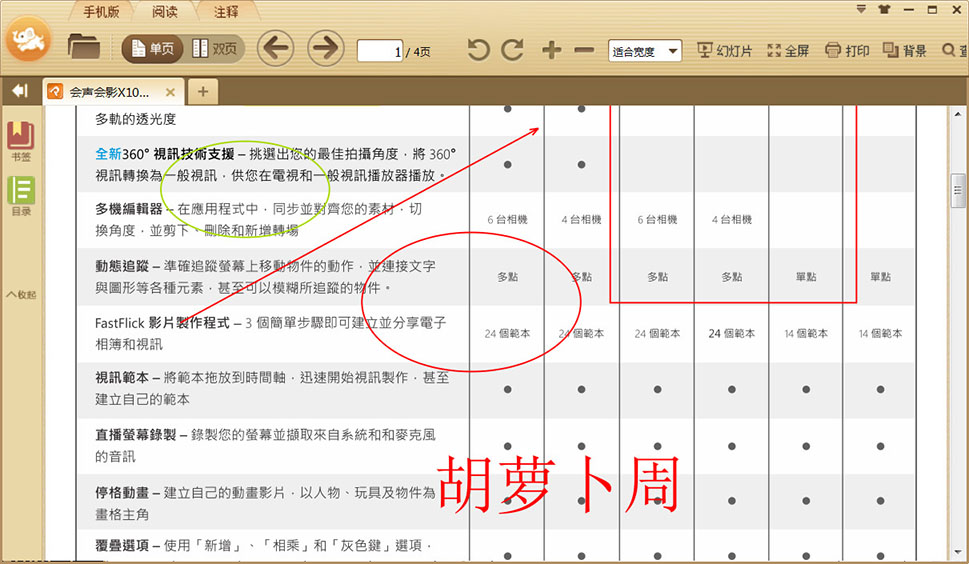Screen dimensions: 969x564
Task: Open the bookmarks panel 书签
Action: tap(20, 141)
